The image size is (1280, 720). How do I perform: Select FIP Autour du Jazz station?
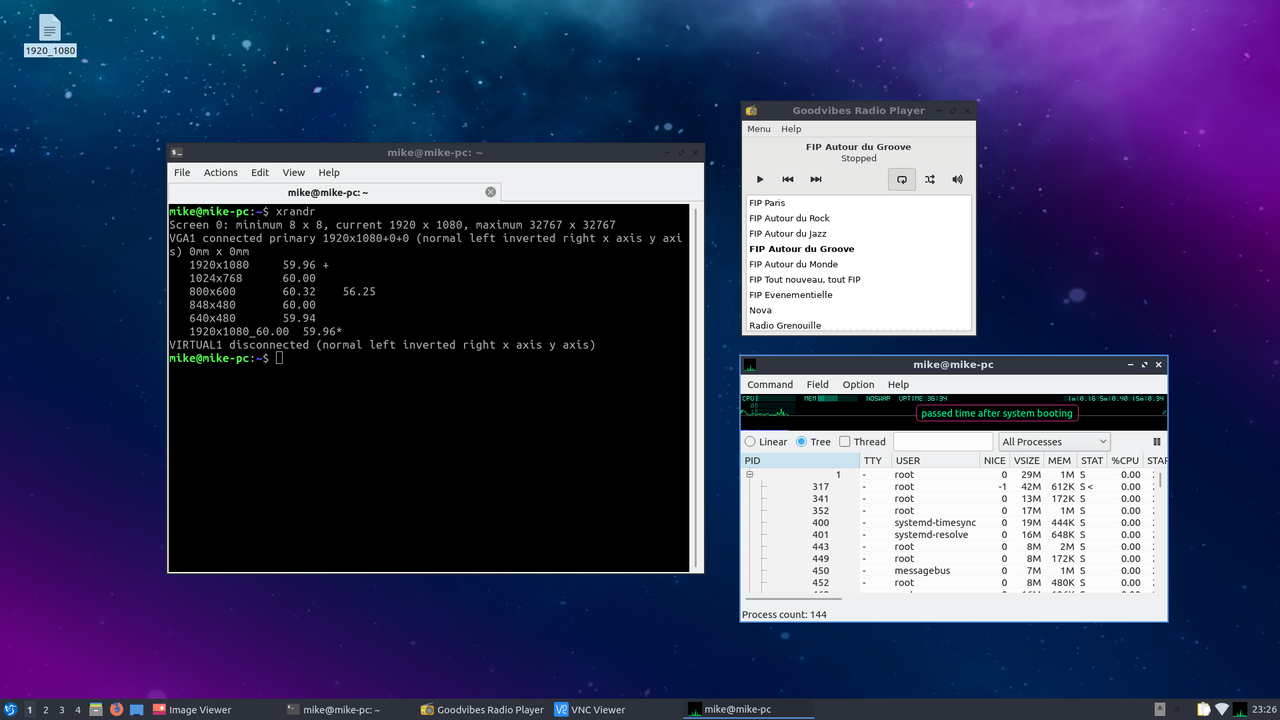click(x=787, y=233)
